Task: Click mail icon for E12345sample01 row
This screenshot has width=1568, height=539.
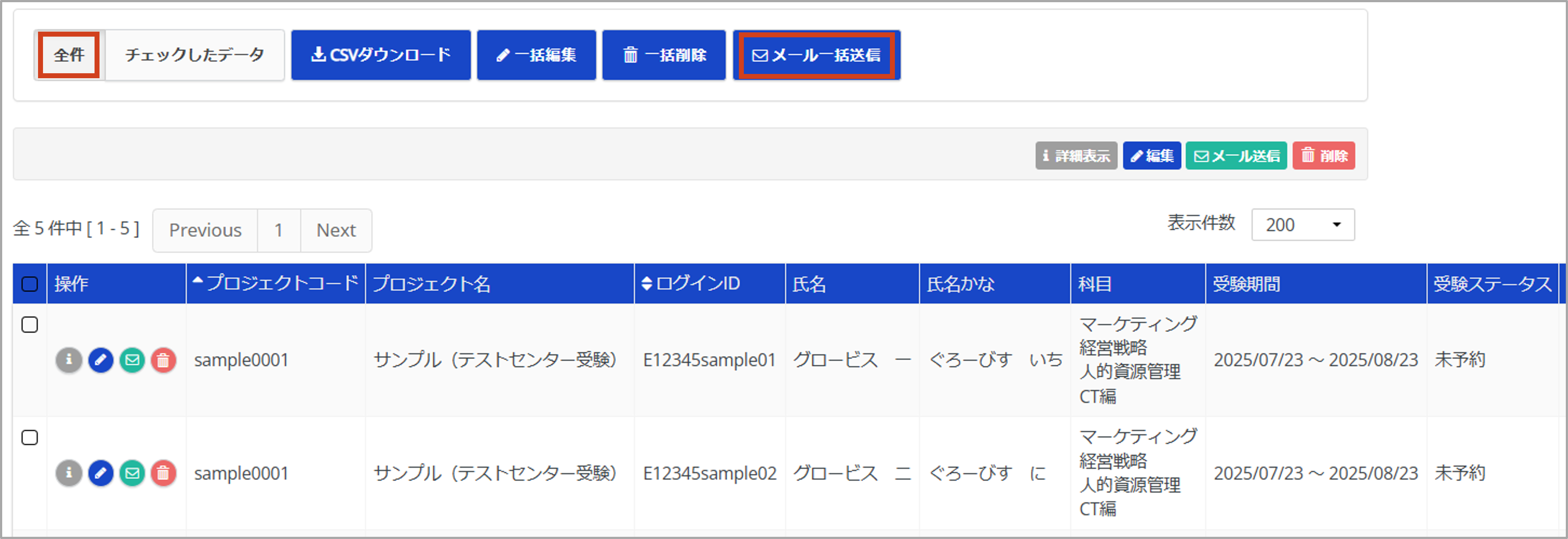Action: click(132, 360)
